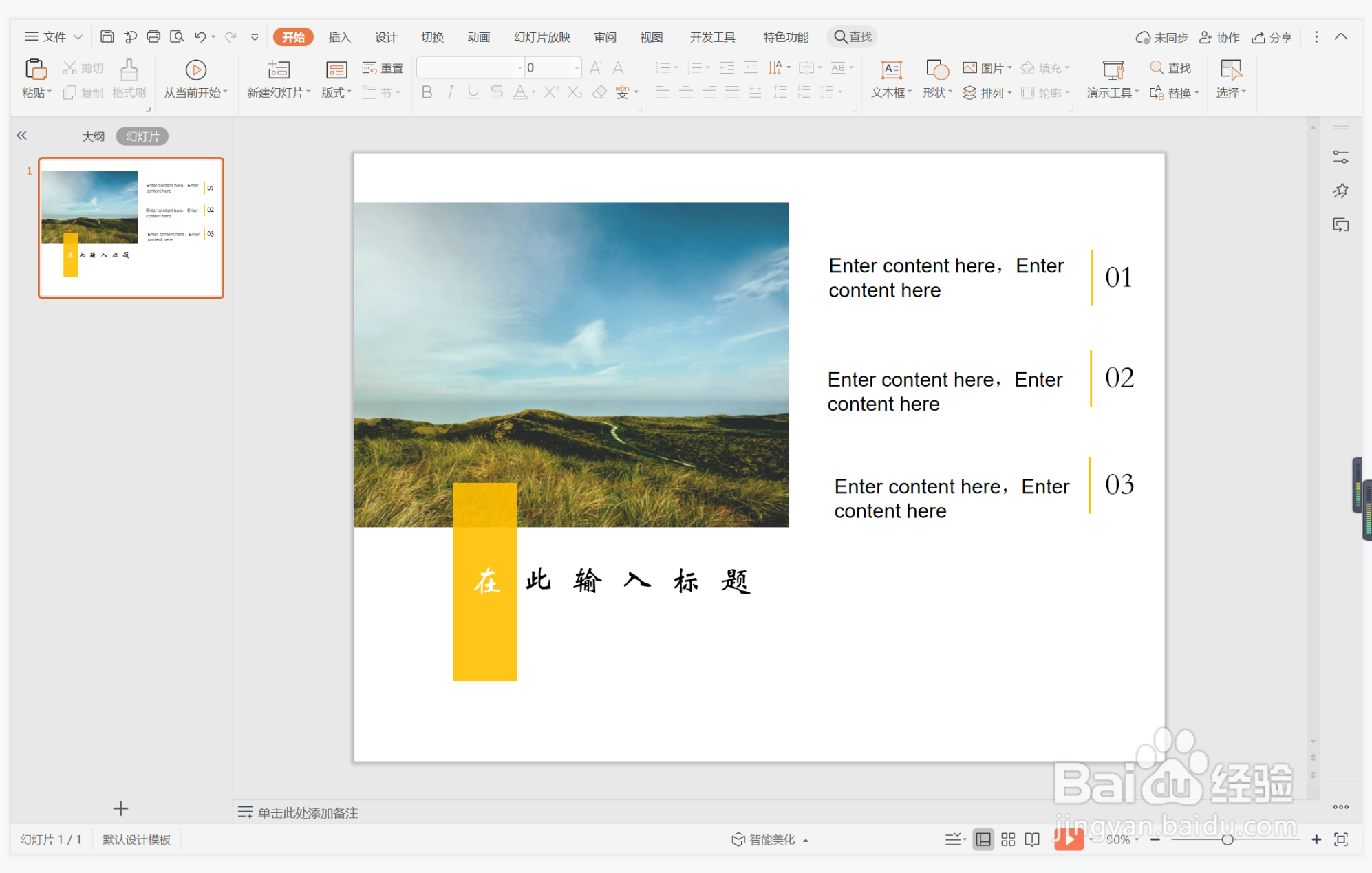Click the 剪切 cut button

[83, 67]
